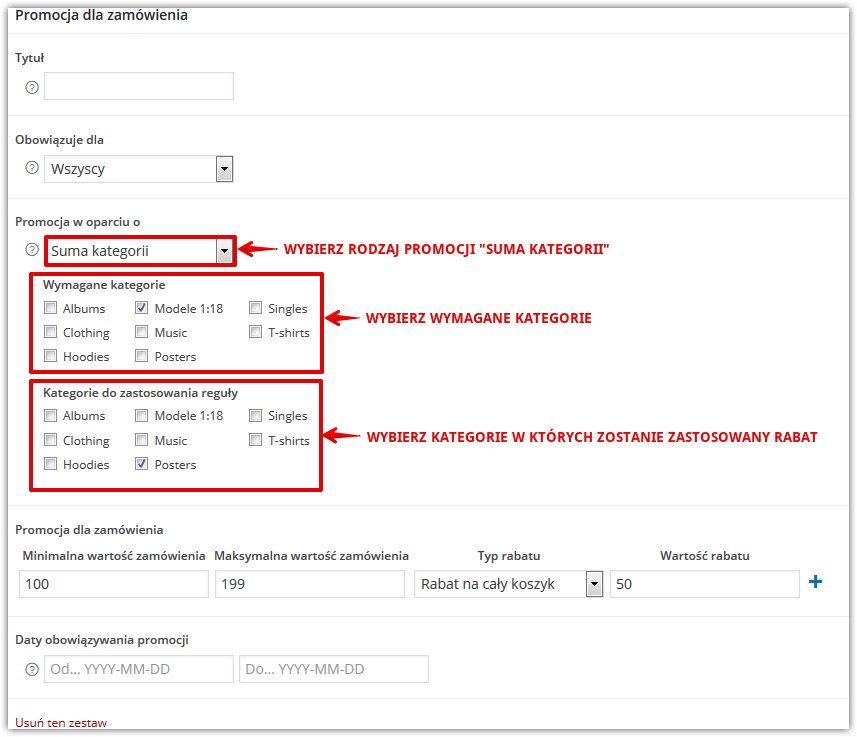Check Music in Kategorie do zastosowania reguły
Screen dimensions: 857x737
click(142, 440)
